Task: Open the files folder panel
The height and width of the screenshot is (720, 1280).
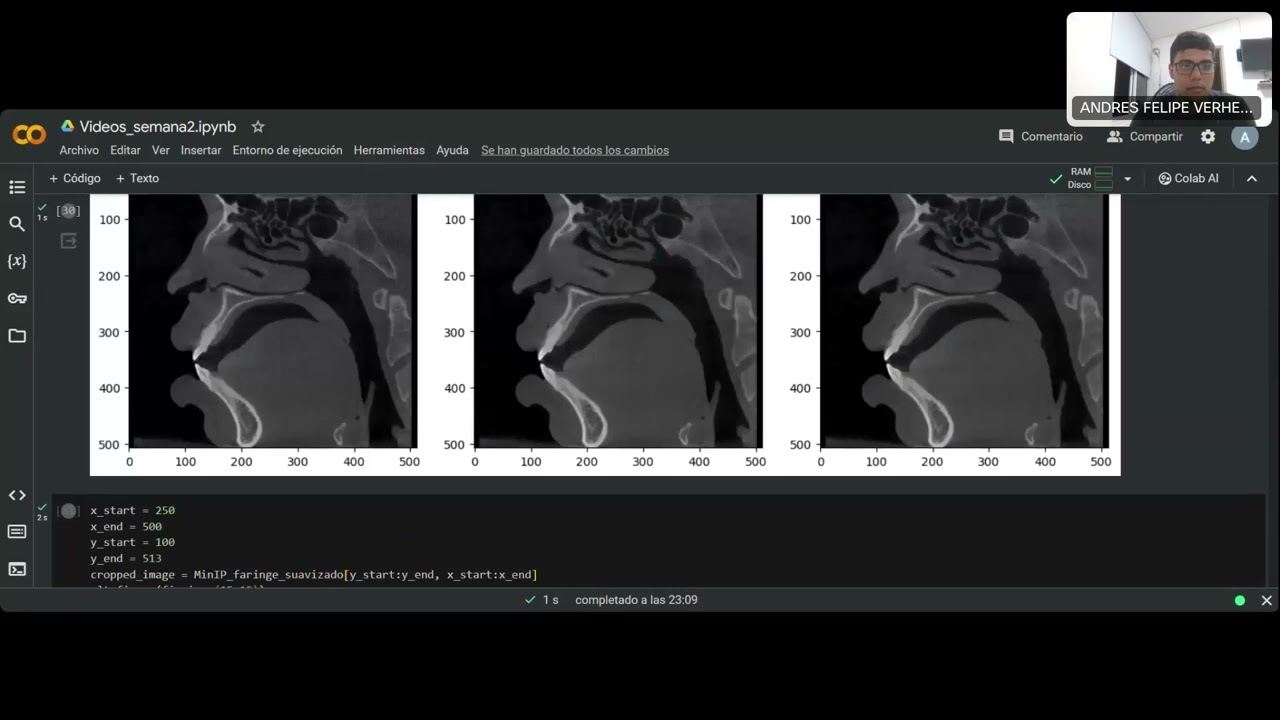Action: point(17,336)
